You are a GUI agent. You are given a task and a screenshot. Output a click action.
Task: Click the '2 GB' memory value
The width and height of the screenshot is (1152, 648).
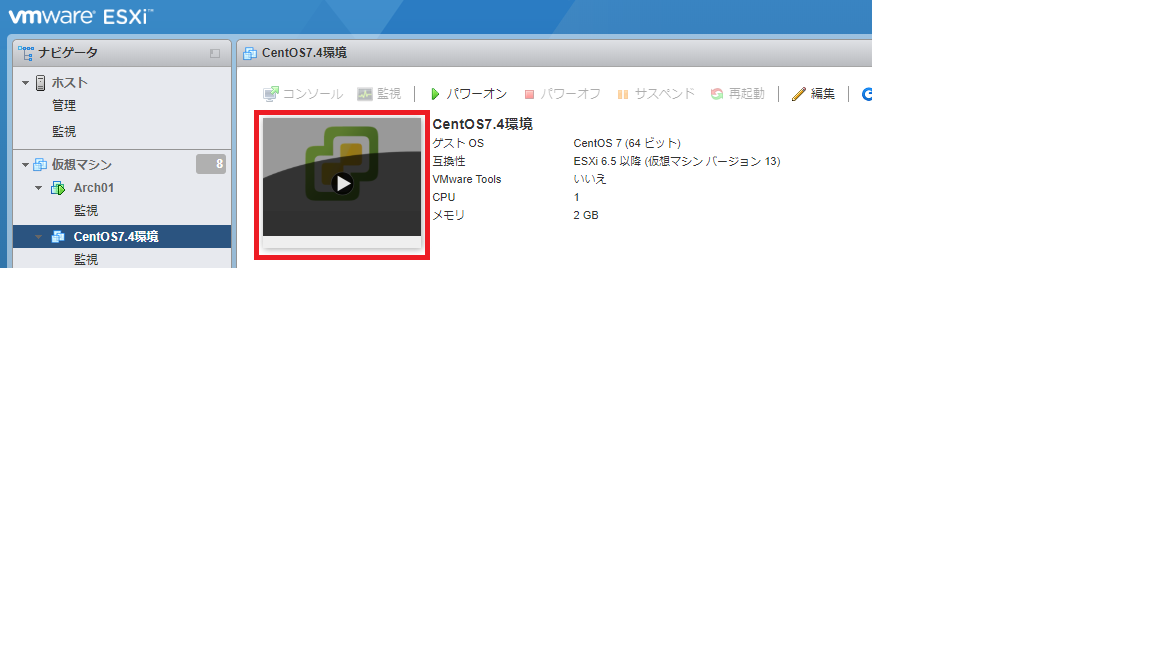point(586,215)
